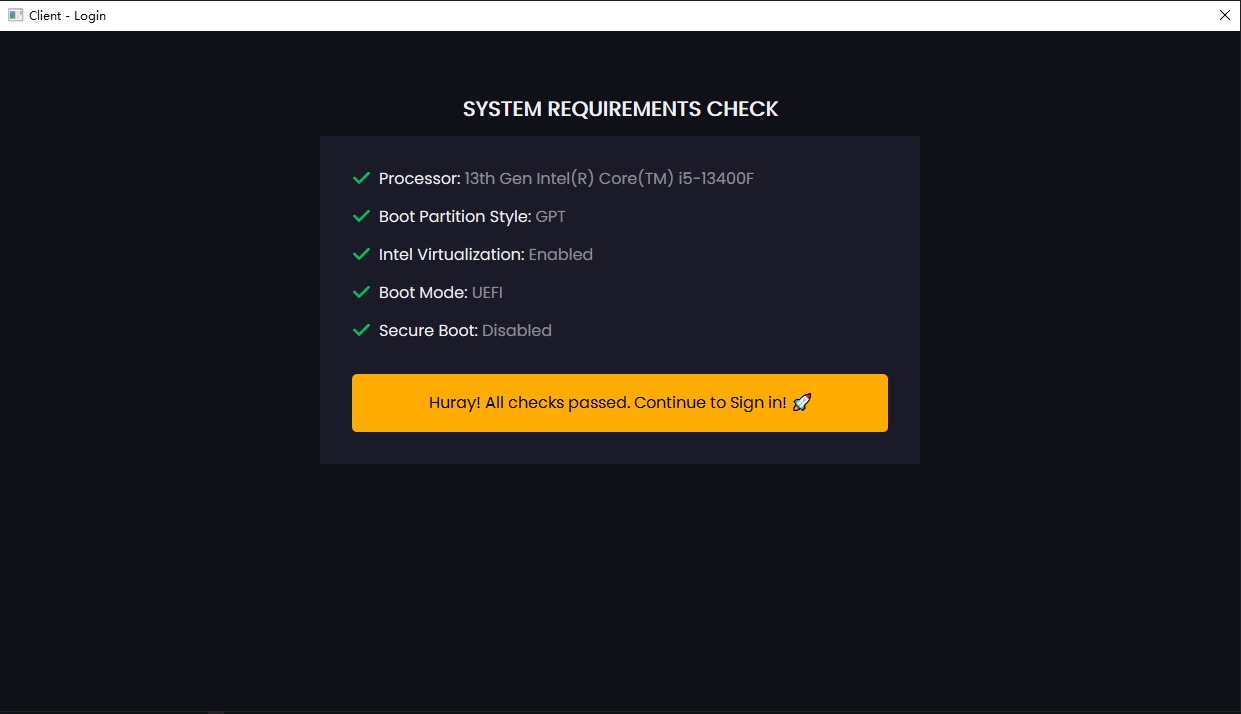Click the Secure Boot checkmark icon
1241x714 pixels.
pyautogui.click(x=361, y=331)
